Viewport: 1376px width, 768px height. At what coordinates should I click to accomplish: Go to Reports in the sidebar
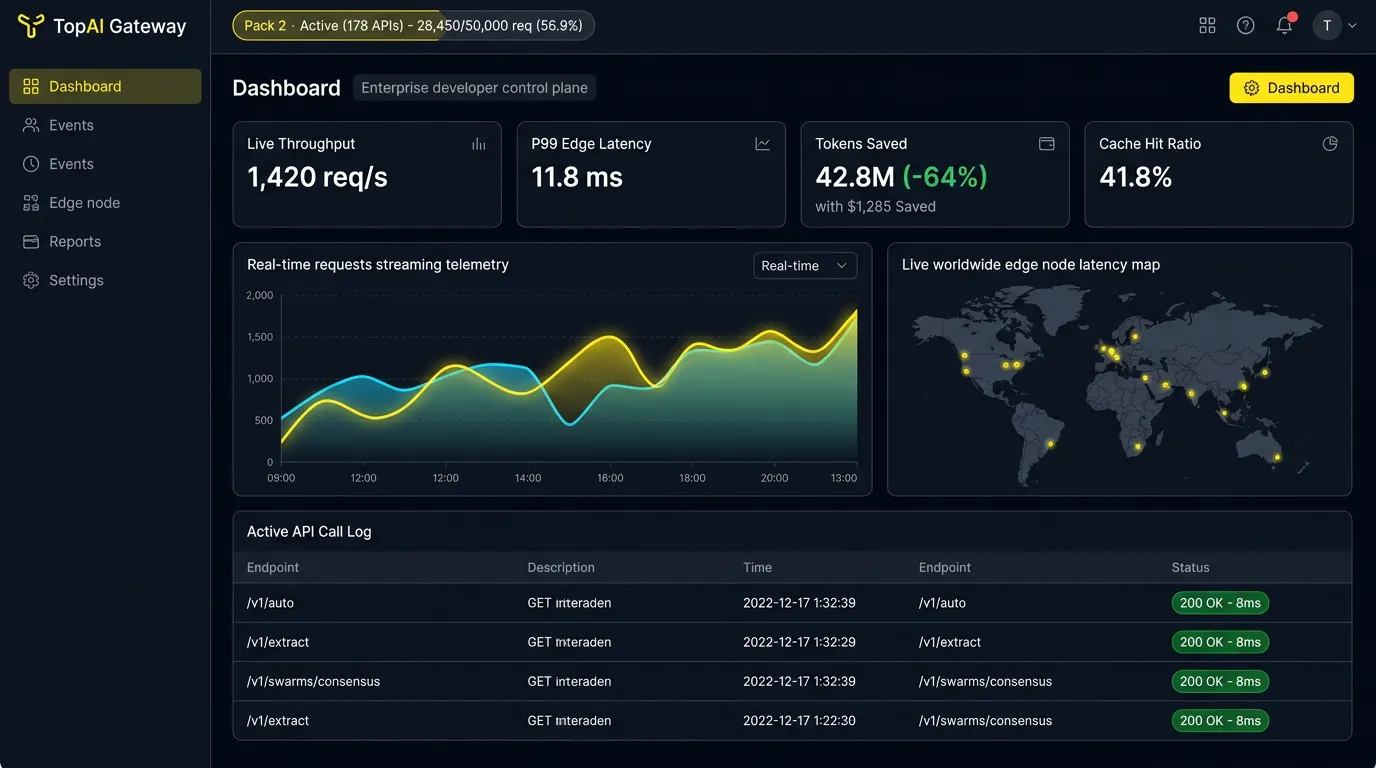(x=105, y=242)
